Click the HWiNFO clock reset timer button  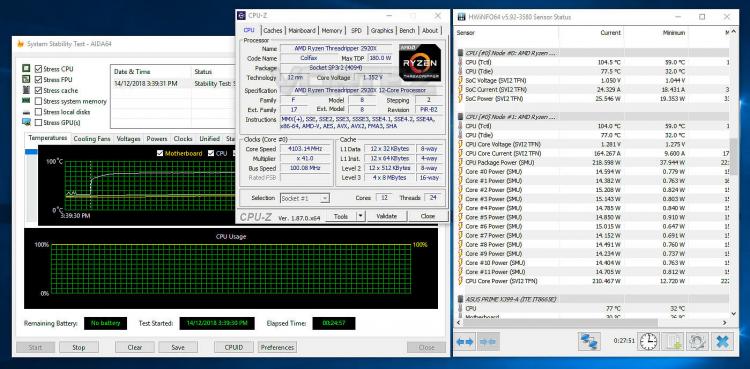(649, 341)
